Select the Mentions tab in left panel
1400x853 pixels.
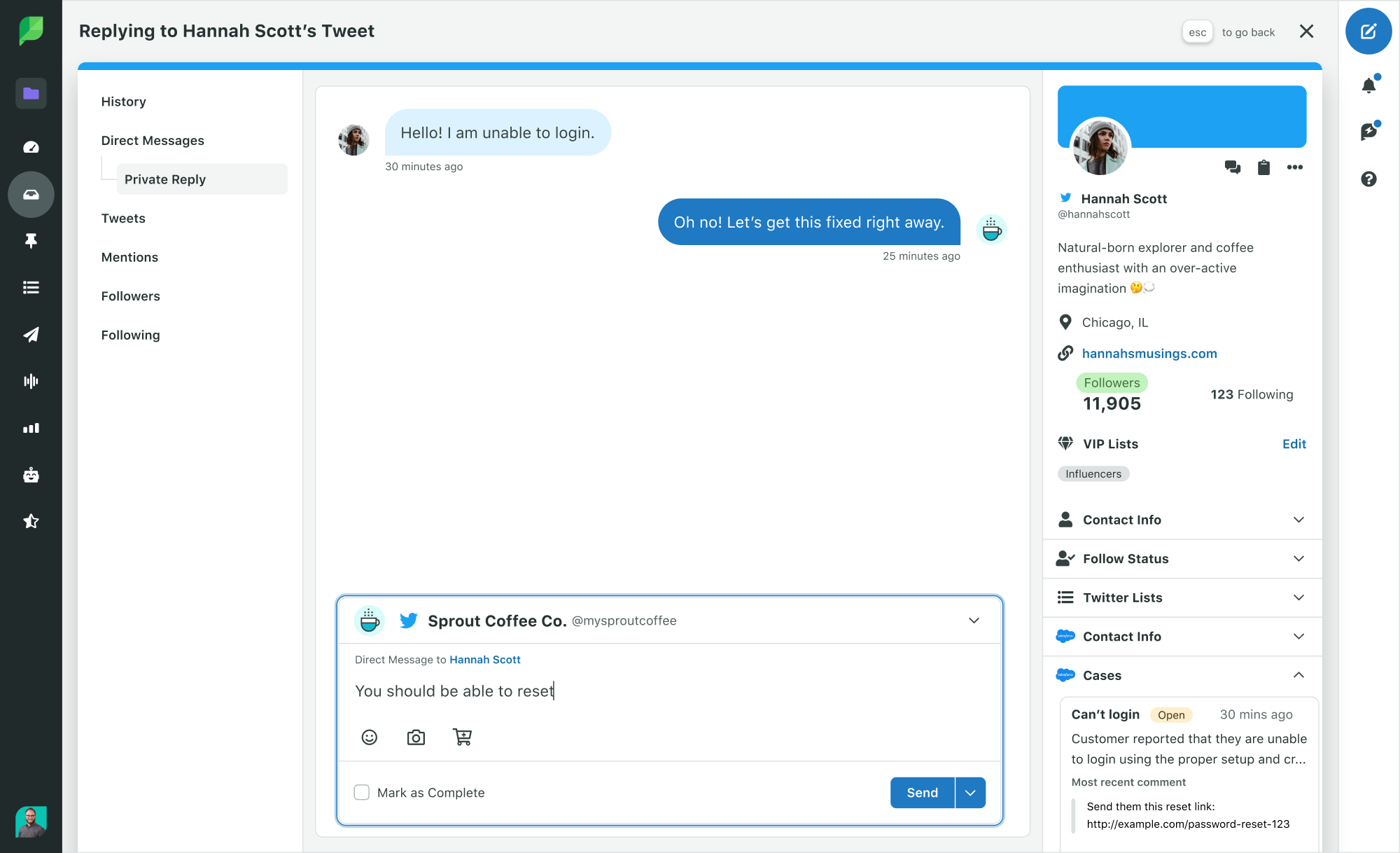(x=129, y=256)
